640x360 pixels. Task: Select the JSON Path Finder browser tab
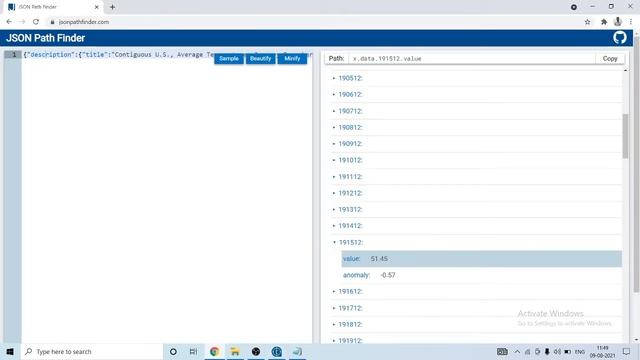[53, 7]
